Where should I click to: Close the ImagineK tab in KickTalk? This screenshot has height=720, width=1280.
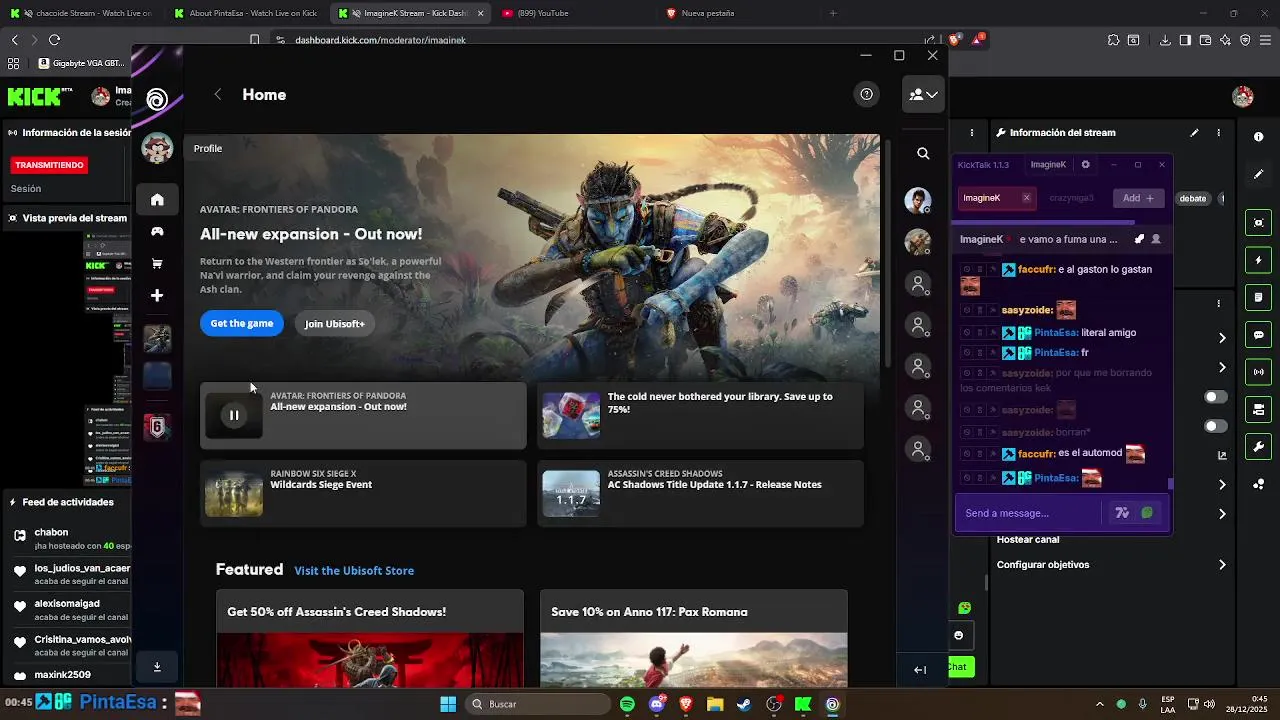1026,198
